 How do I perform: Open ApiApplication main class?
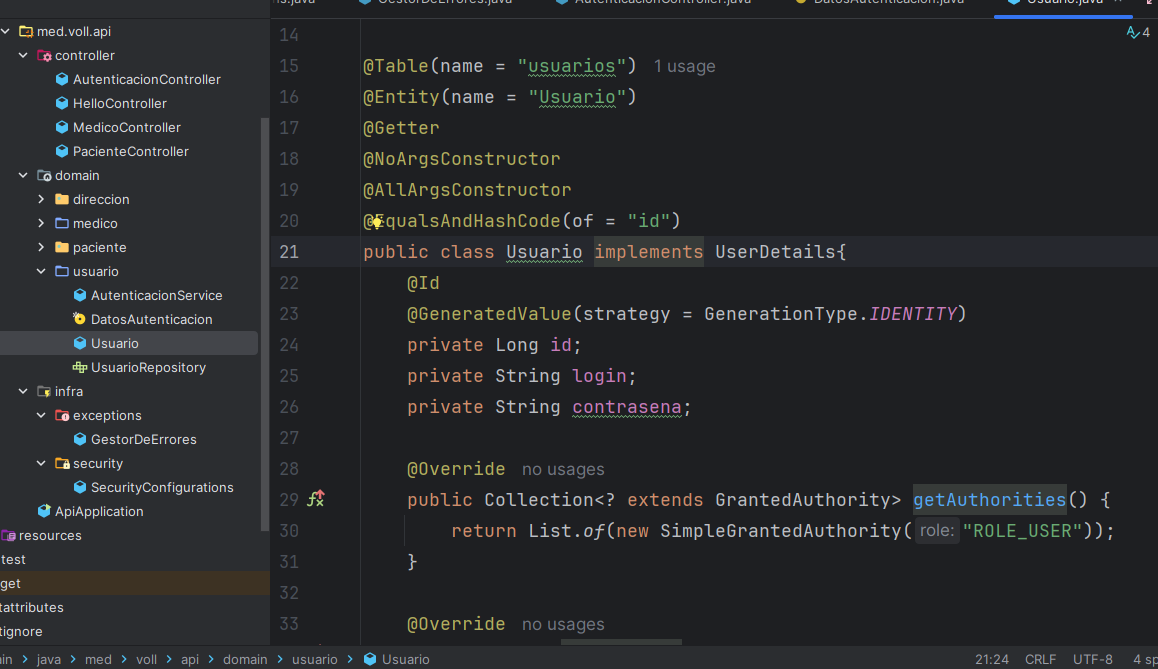click(x=99, y=512)
